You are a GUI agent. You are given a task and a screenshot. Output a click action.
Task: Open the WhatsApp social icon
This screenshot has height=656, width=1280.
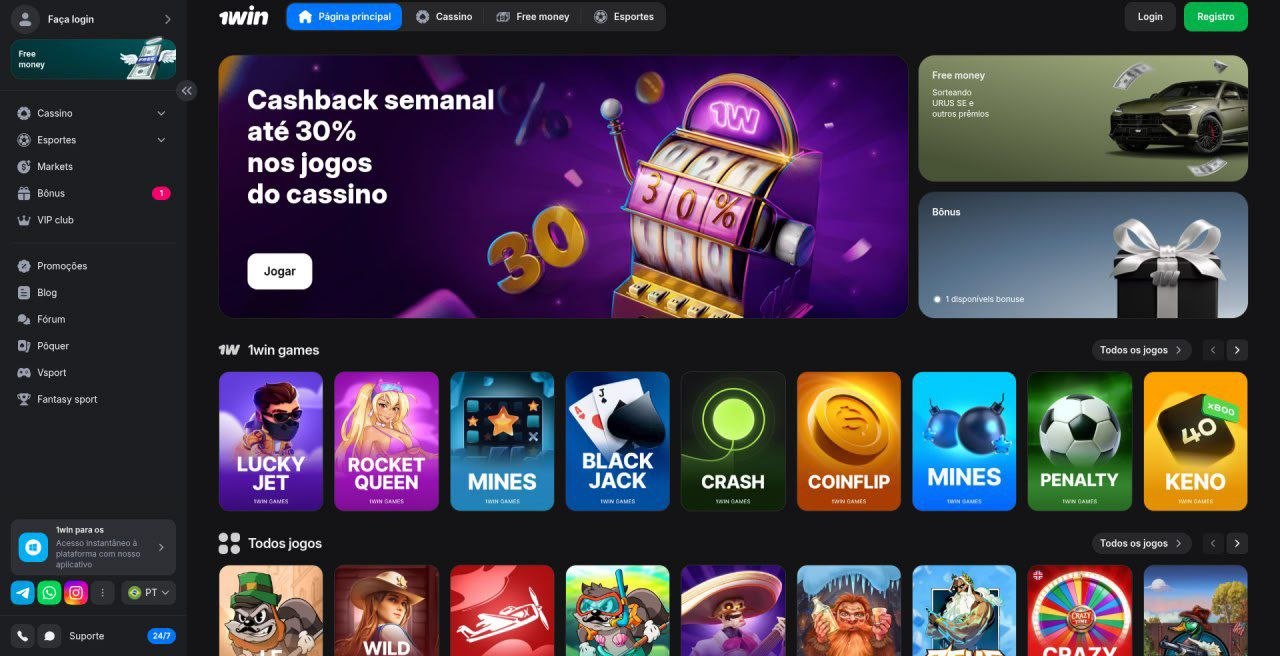click(x=49, y=593)
